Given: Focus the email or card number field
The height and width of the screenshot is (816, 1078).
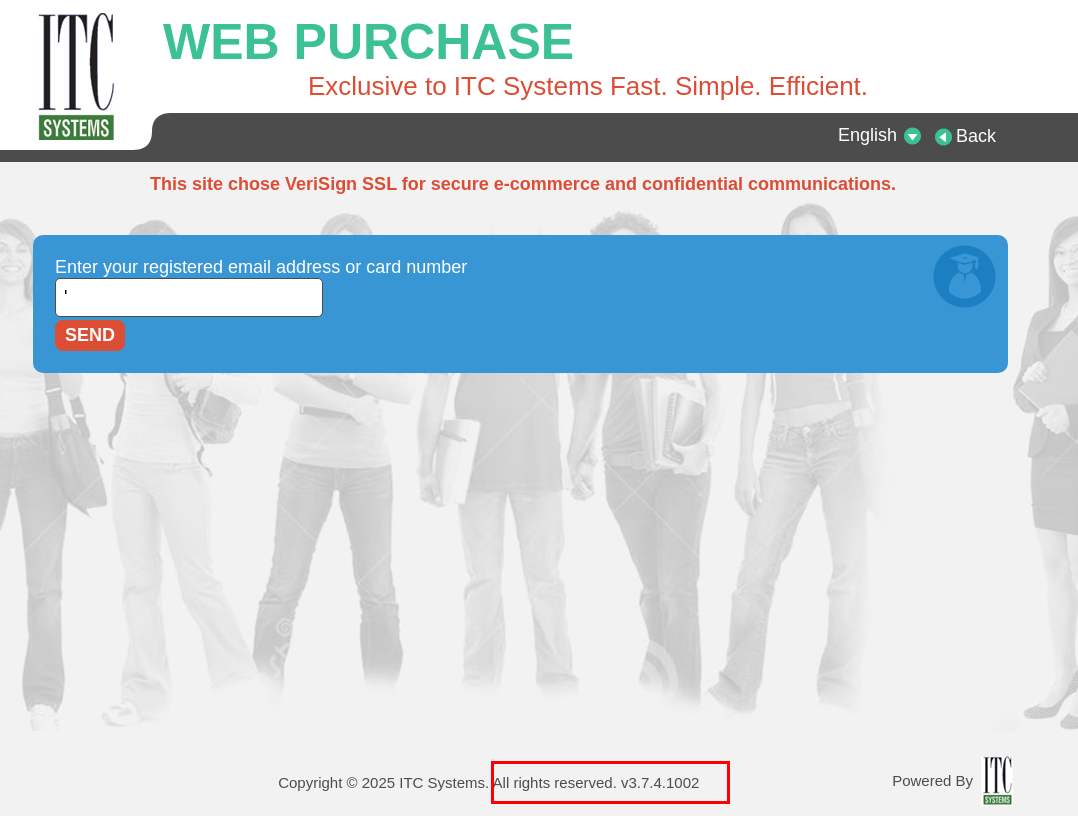Looking at the screenshot, I should 188,297.
